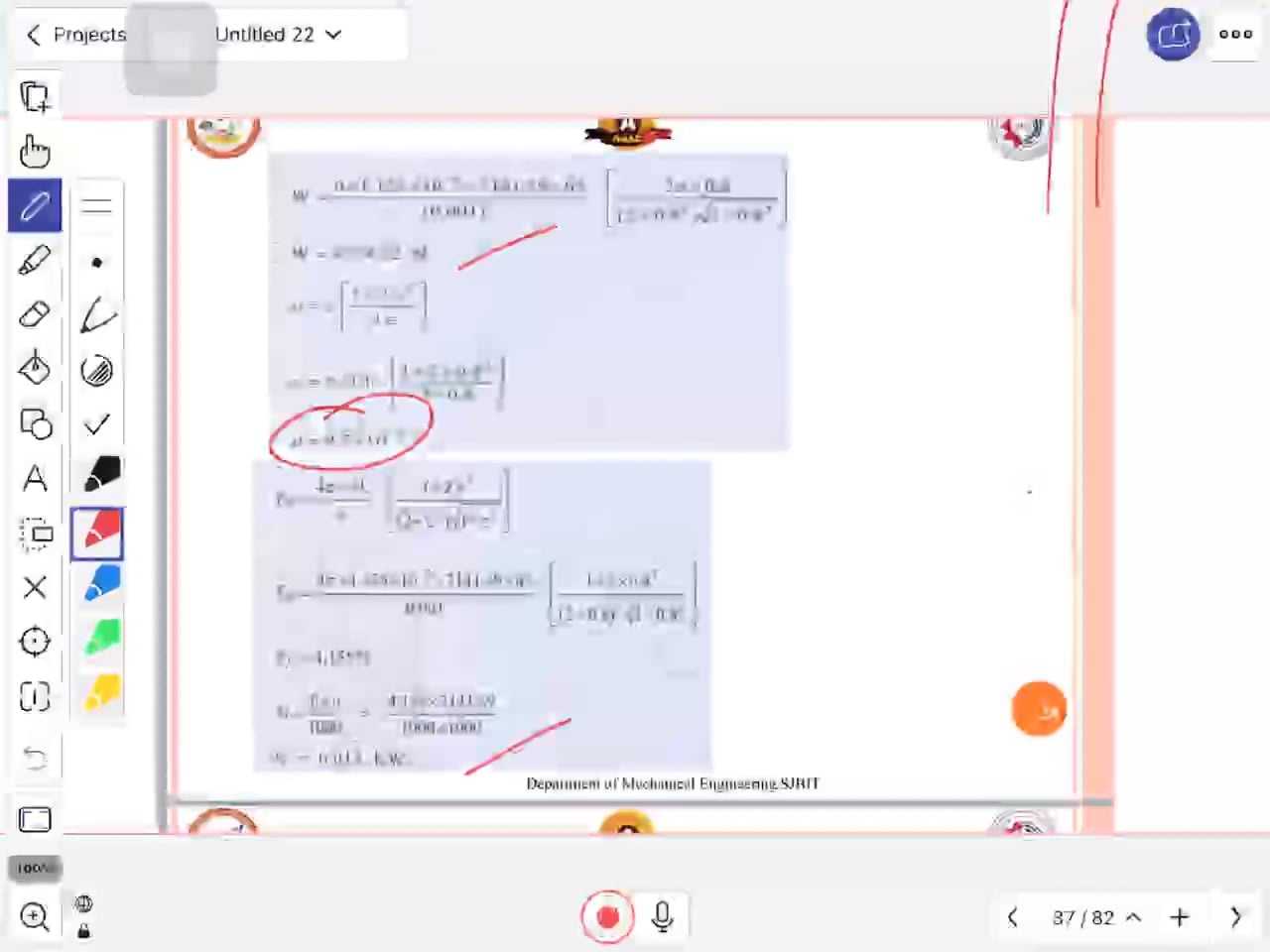
Task: Select the hand pan tool
Action: 35,152
